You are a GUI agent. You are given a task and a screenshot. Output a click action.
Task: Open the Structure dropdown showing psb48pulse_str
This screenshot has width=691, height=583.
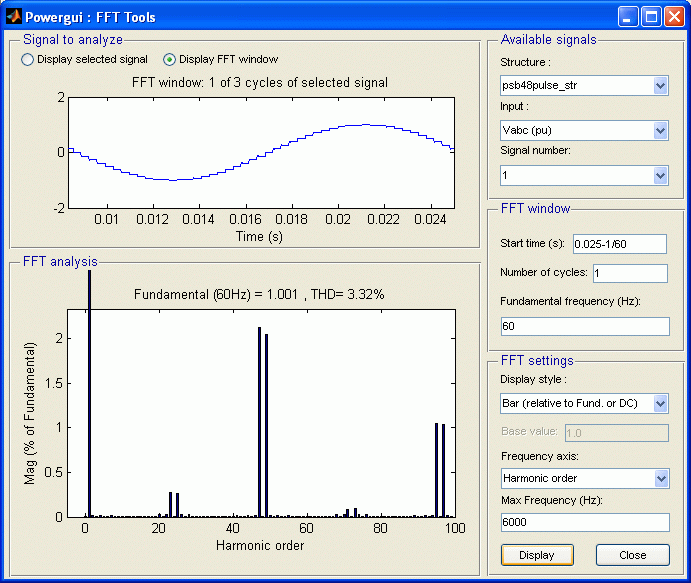click(x=584, y=86)
